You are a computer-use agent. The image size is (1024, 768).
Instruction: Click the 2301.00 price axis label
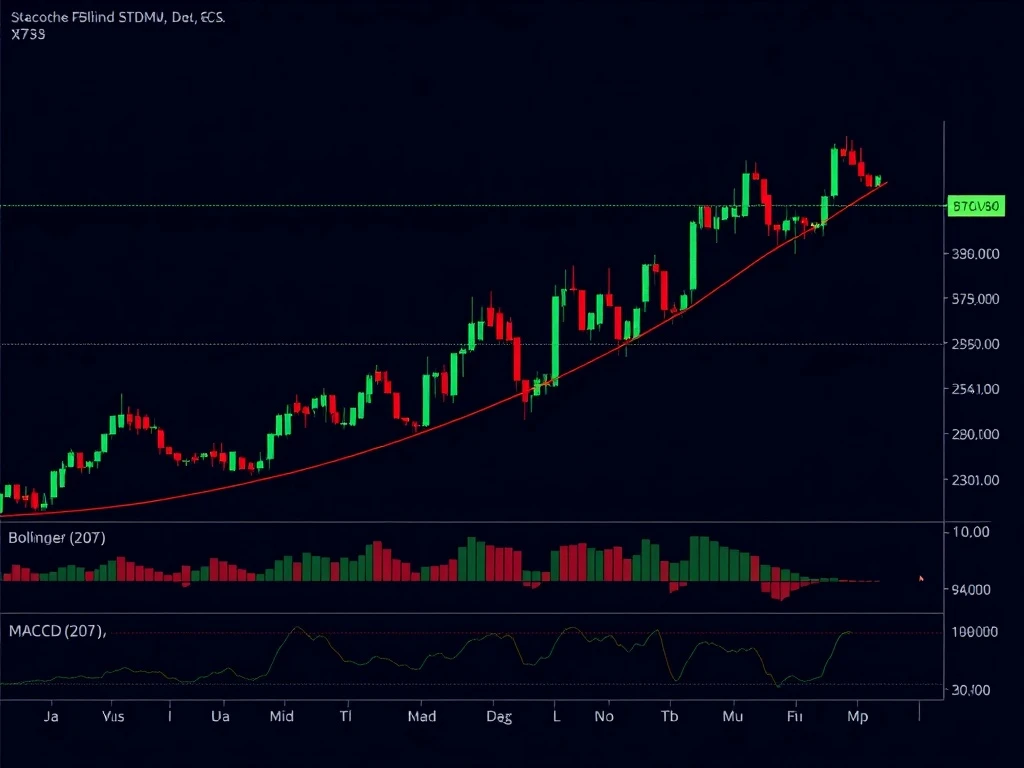976,480
